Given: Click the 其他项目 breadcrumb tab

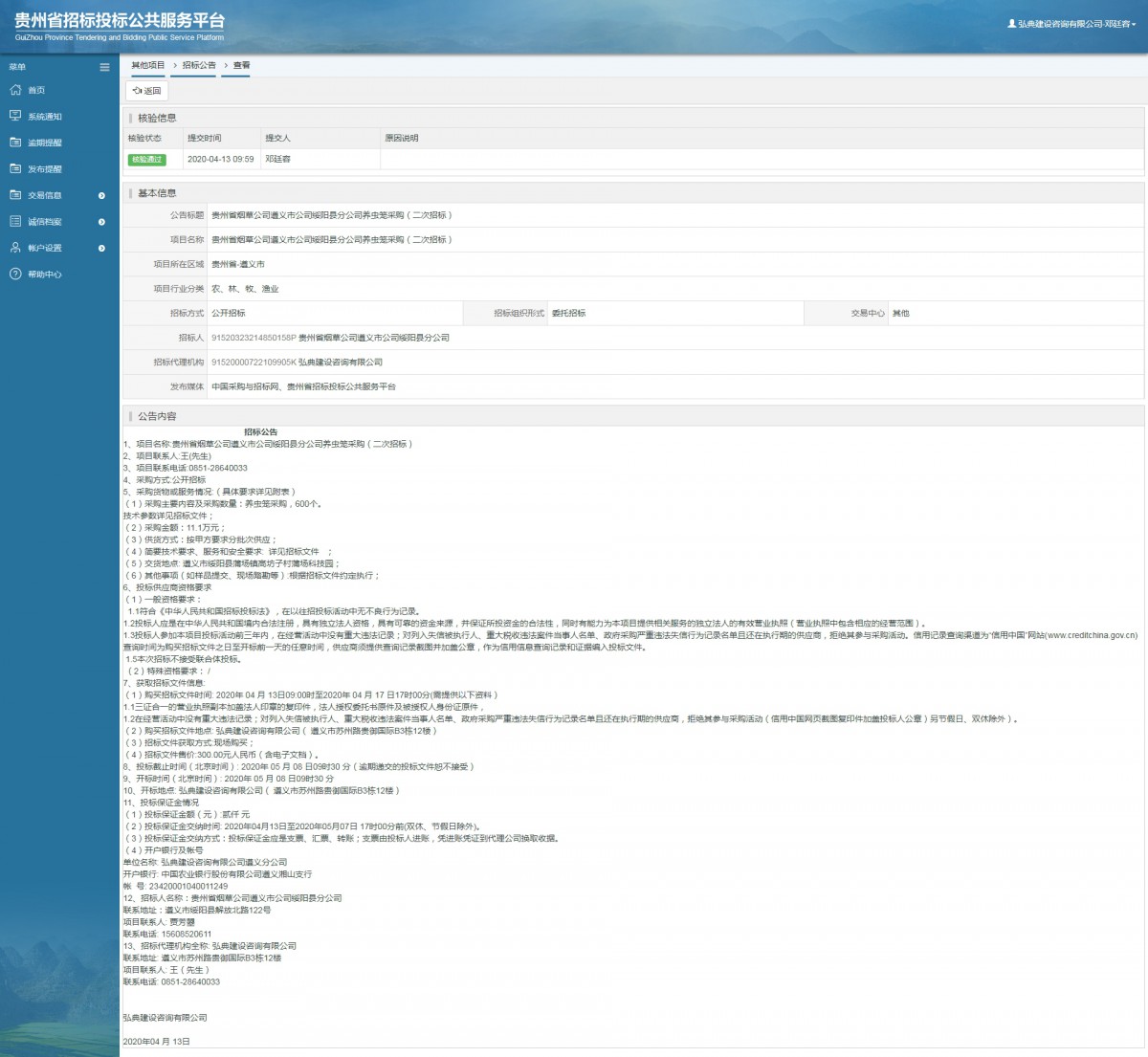Looking at the screenshot, I should (x=148, y=65).
